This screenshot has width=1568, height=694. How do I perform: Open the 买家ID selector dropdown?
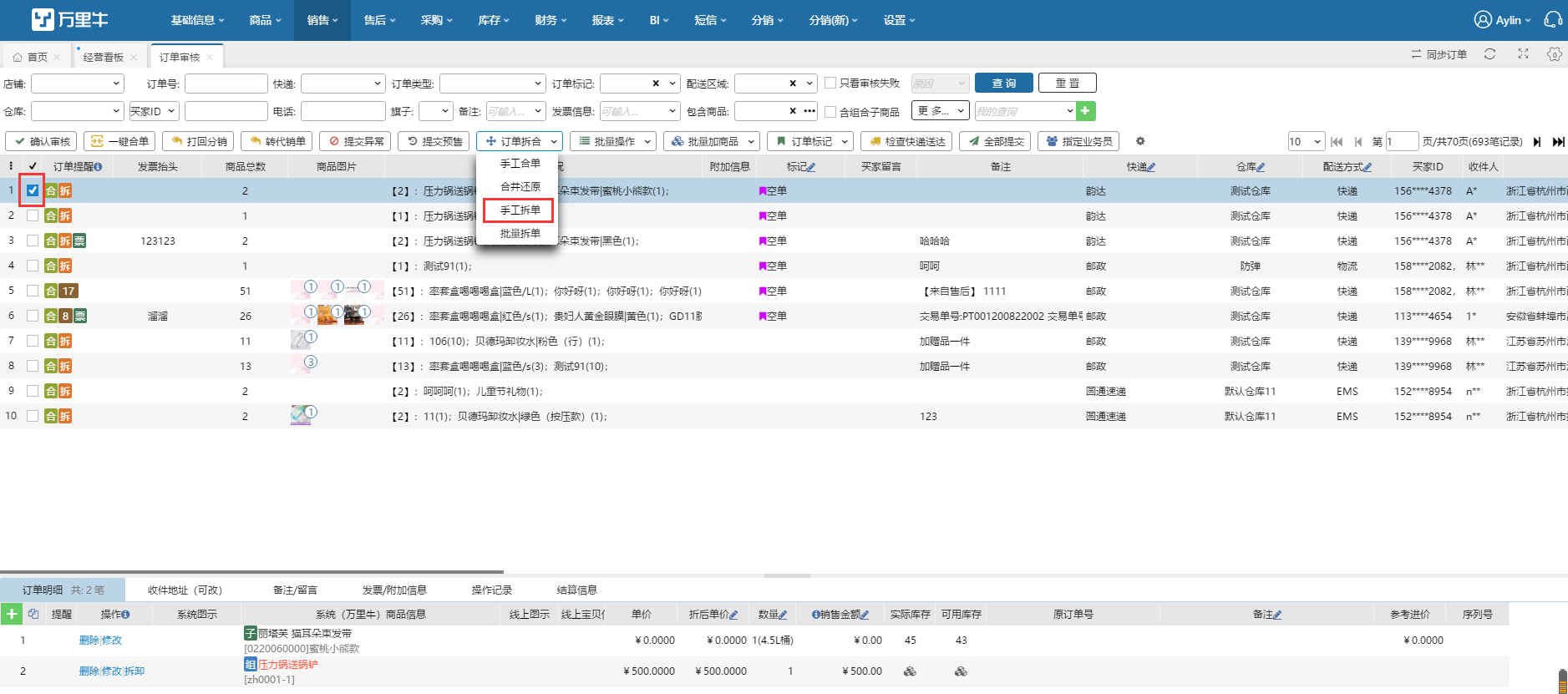(x=155, y=111)
